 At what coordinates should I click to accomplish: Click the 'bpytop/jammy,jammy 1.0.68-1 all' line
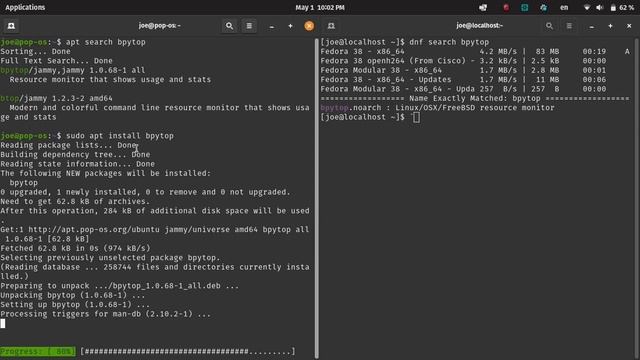pyautogui.click(x=73, y=70)
